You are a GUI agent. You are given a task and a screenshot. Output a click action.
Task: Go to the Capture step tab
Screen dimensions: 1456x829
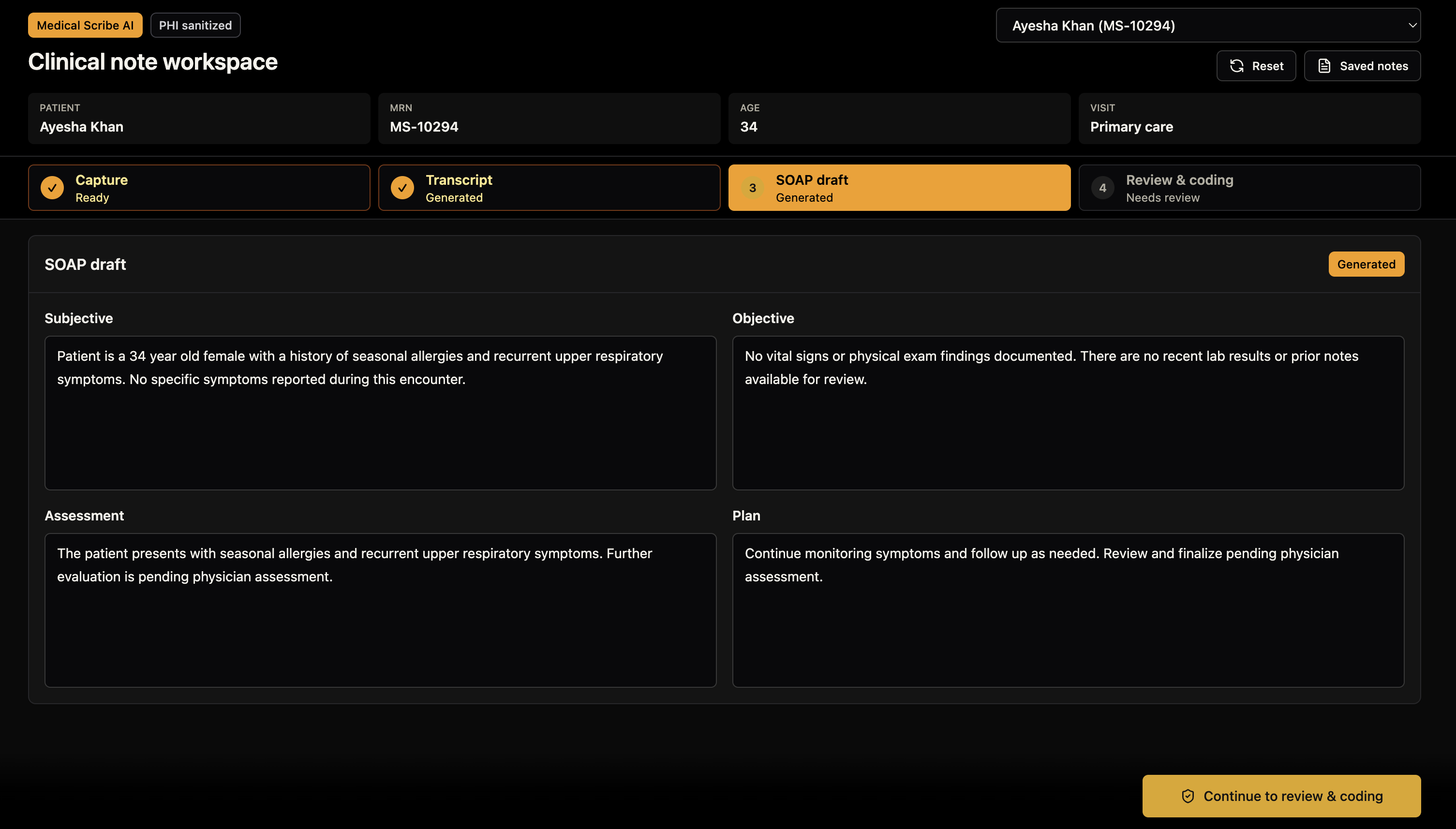pos(199,188)
